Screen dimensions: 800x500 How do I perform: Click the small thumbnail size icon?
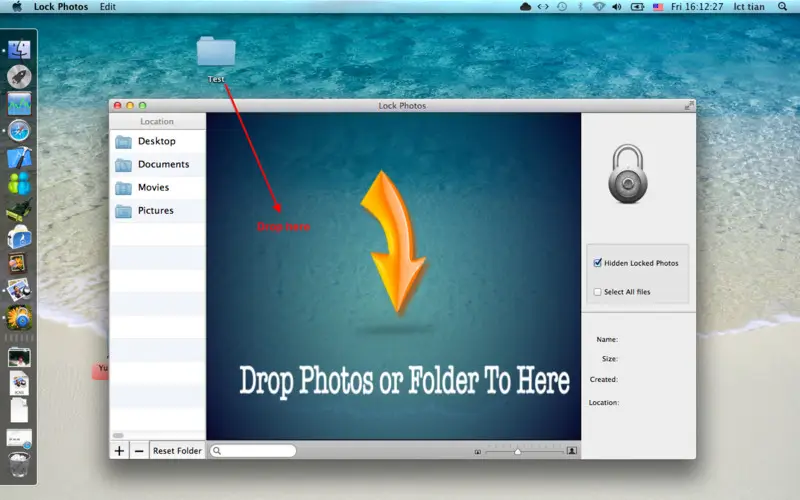tap(478, 452)
